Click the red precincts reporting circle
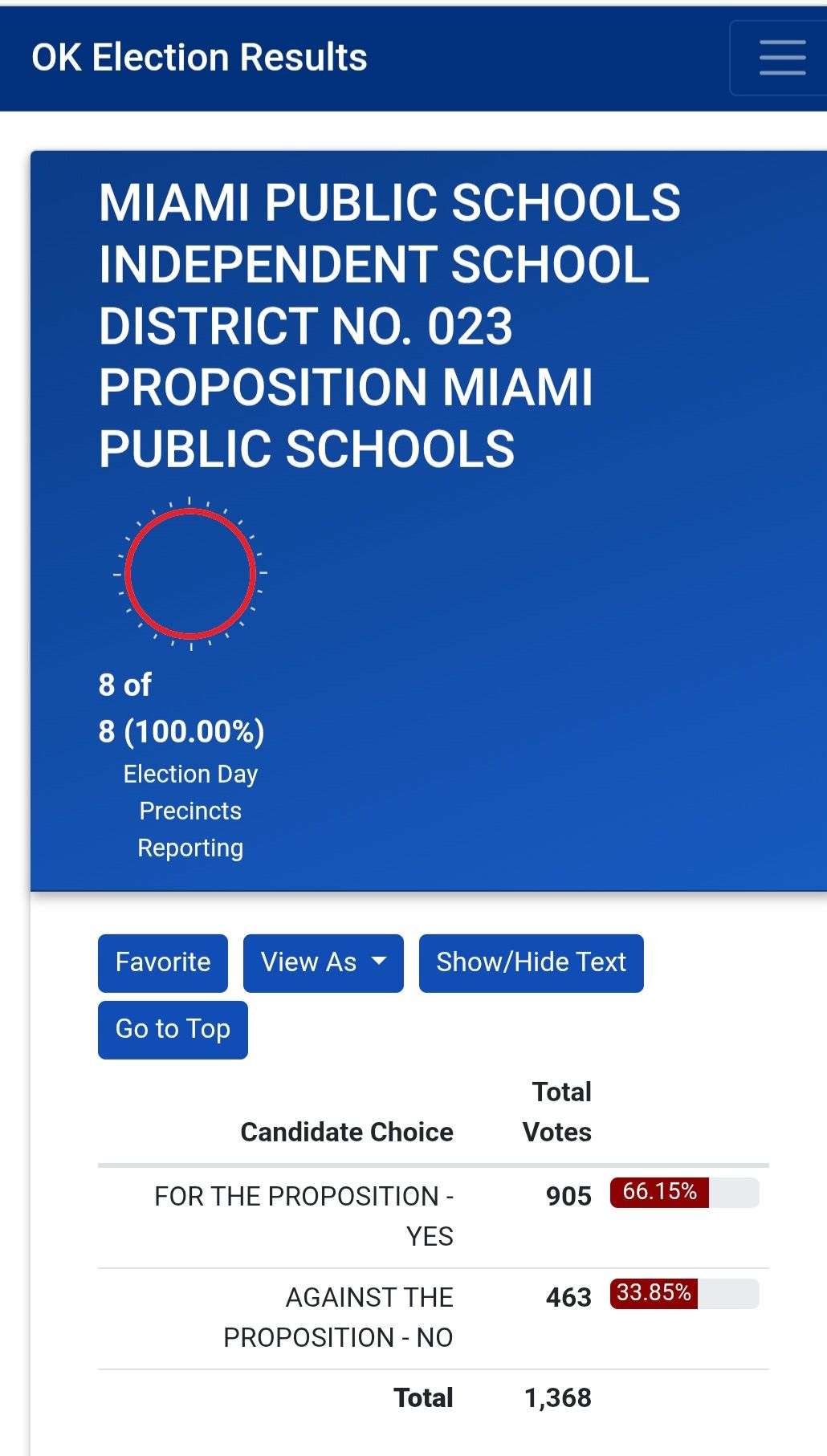The image size is (827, 1456). [x=190, y=574]
